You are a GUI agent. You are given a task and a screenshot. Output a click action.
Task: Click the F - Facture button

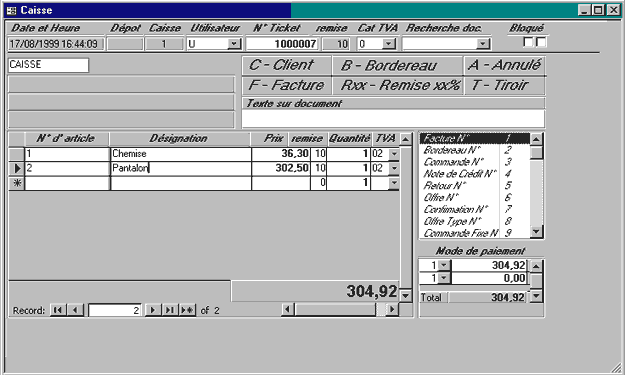287,85
